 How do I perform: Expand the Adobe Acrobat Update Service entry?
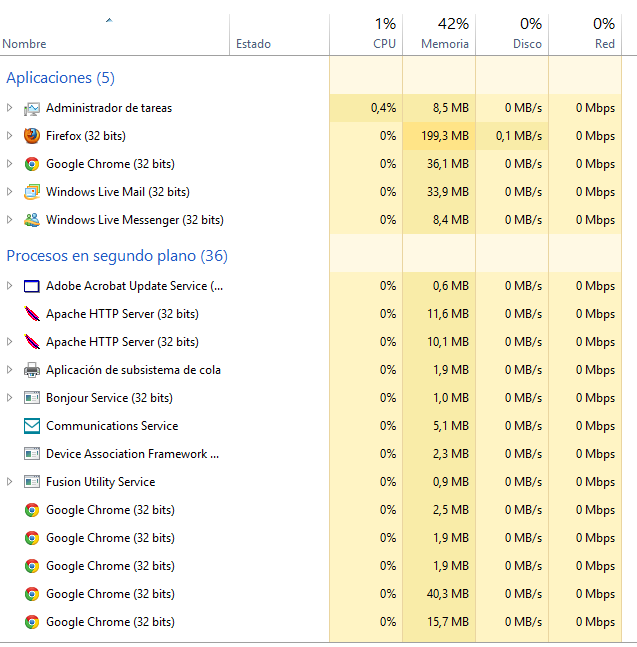(x=9, y=286)
